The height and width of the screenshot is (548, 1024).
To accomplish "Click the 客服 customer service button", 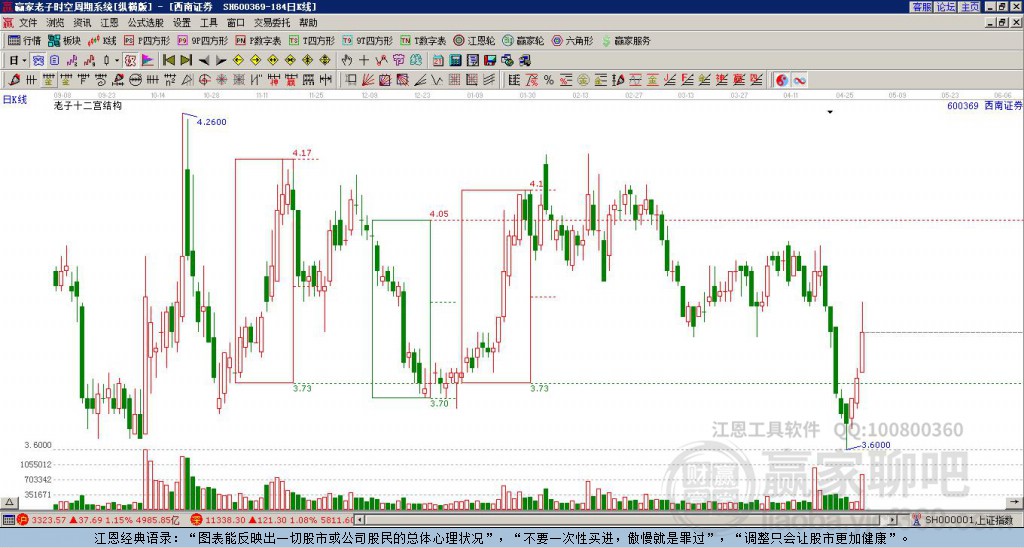I will 922,7.
